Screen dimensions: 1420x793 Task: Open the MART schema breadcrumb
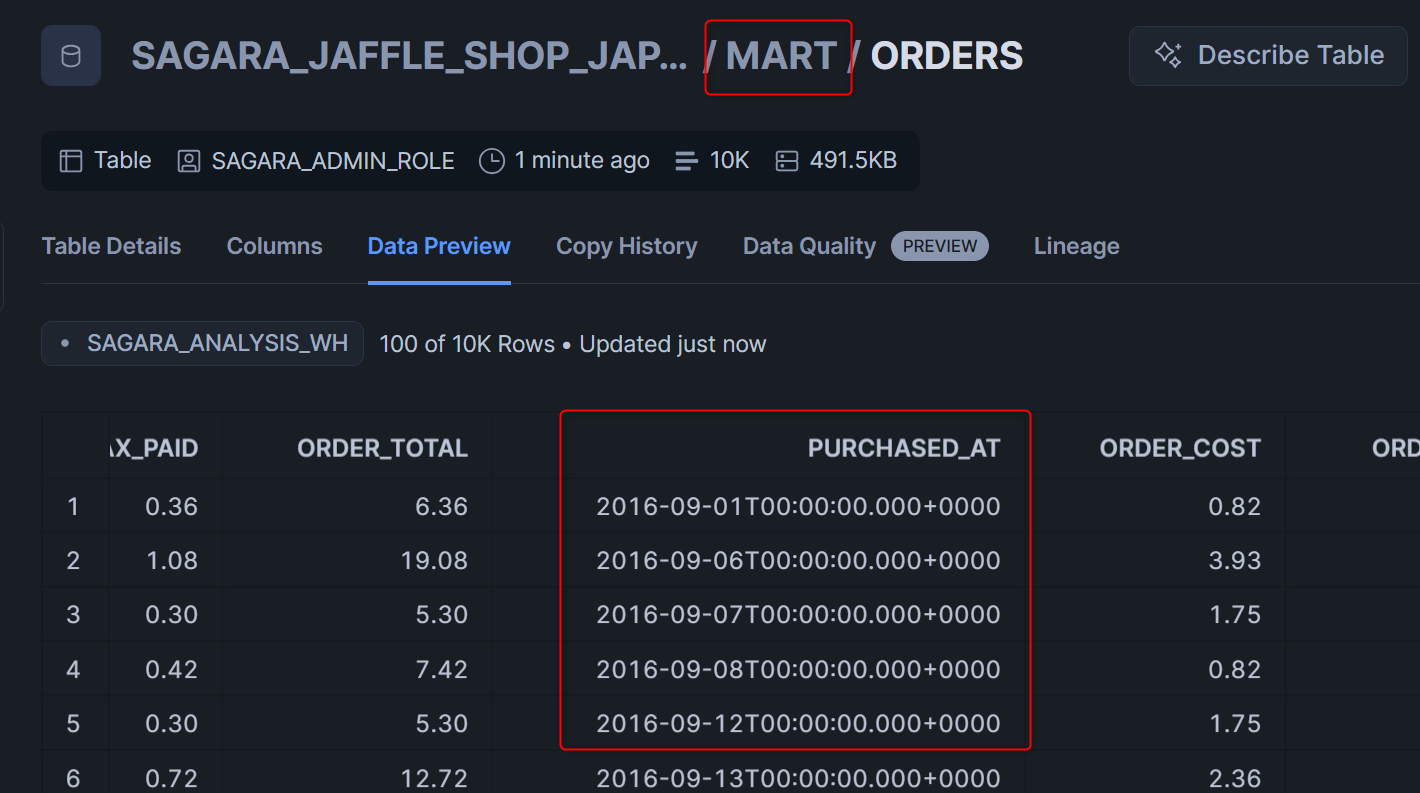781,56
